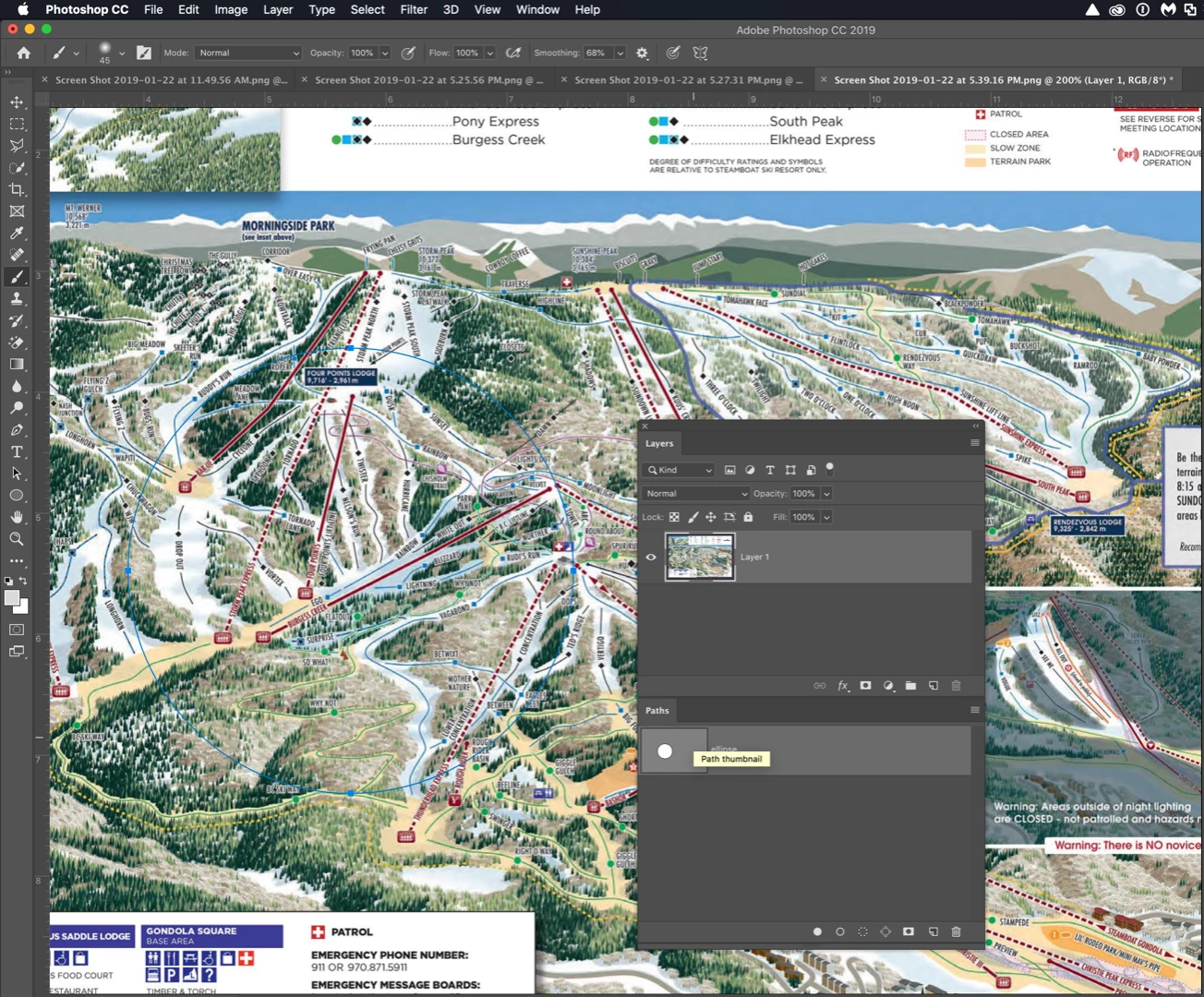The height and width of the screenshot is (997, 1204).
Task: Toggle lock all for layer
Action: (748, 517)
